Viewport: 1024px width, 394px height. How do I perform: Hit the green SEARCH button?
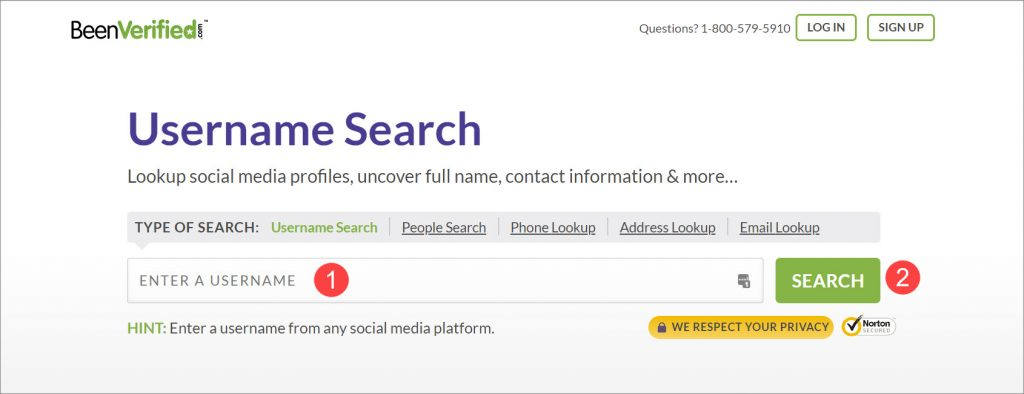pos(827,280)
